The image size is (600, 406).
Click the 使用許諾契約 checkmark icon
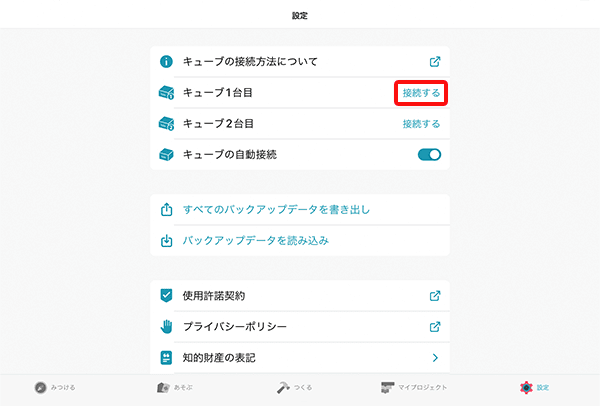(x=167, y=296)
